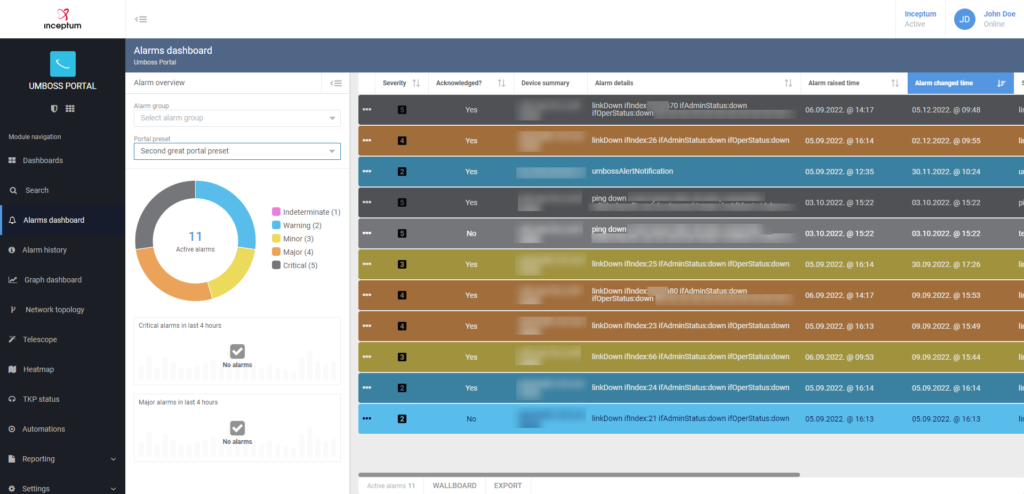Viewport: 1024px width, 494px height.
Task: Expand the Settings menu
Action: pyautogui.click(x=63, y=488)
